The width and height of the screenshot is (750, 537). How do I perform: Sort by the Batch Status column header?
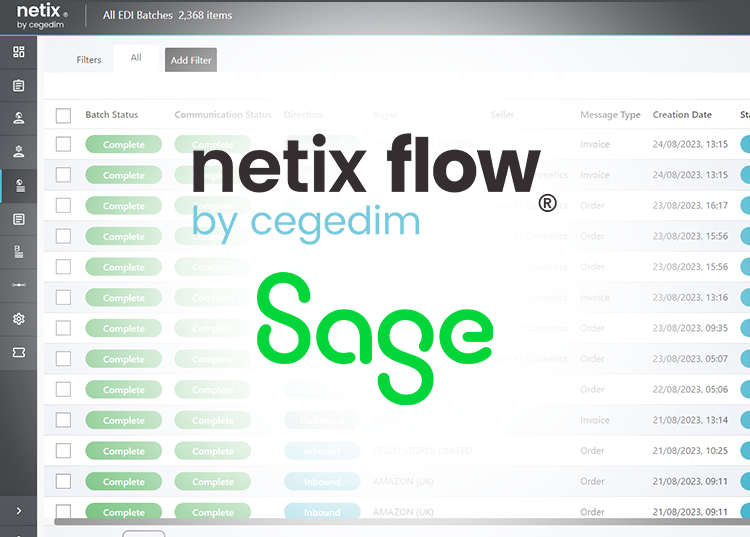[x=111, y=115]
